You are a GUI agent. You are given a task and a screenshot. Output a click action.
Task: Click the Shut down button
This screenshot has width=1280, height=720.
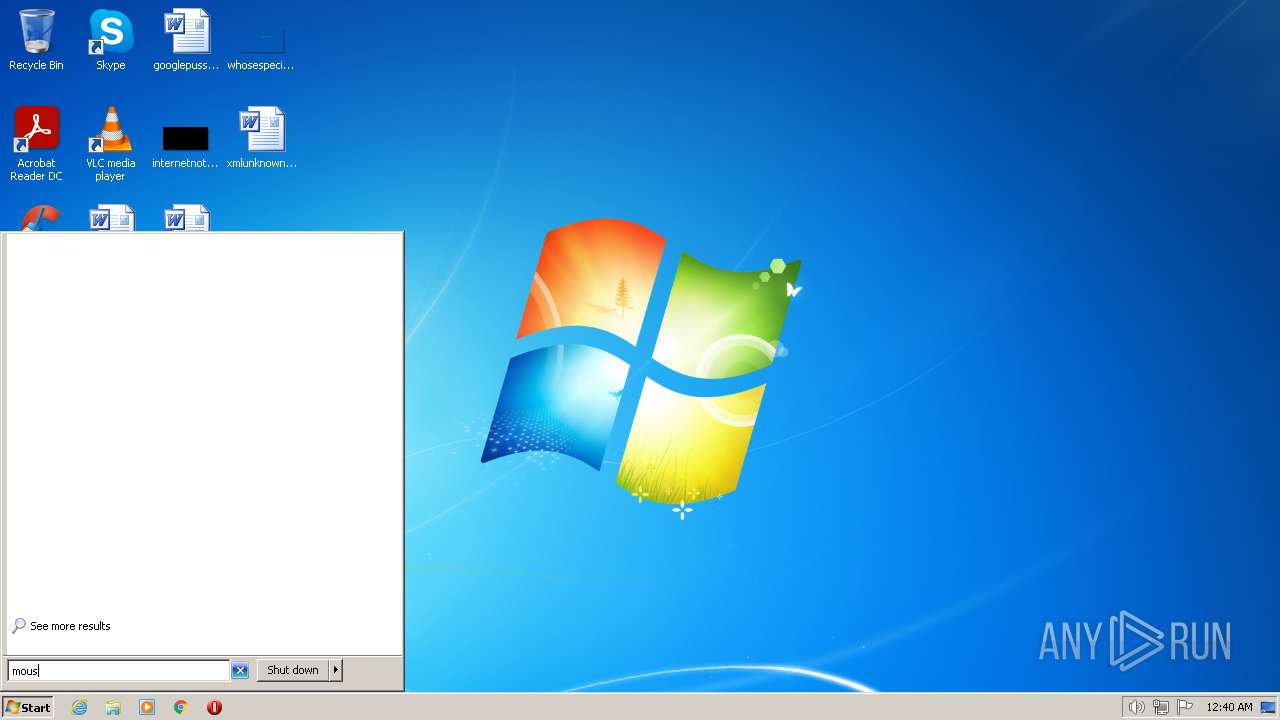coord(293,670)
